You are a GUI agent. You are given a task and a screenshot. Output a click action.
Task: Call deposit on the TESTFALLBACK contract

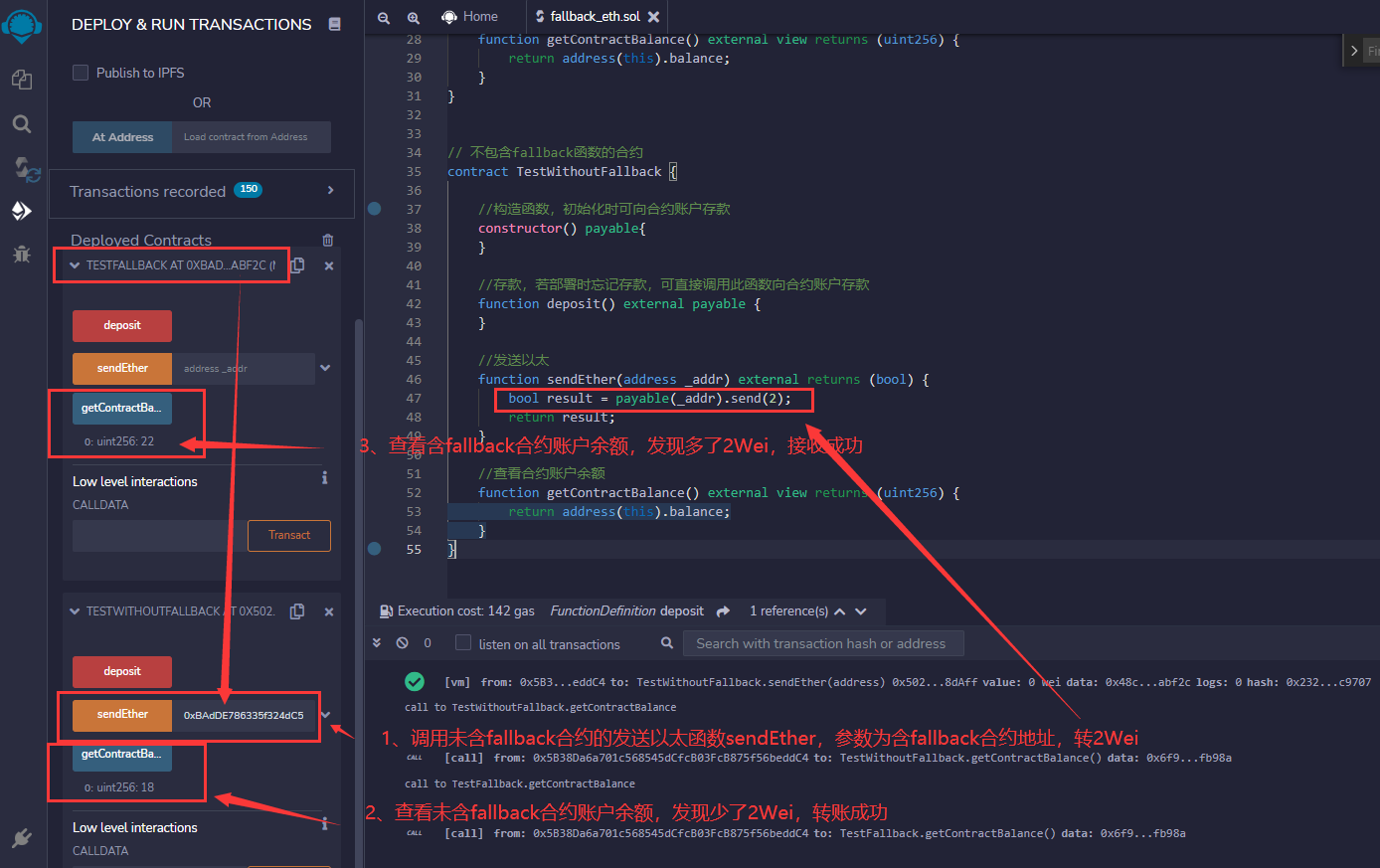click(x=121, y=325)
